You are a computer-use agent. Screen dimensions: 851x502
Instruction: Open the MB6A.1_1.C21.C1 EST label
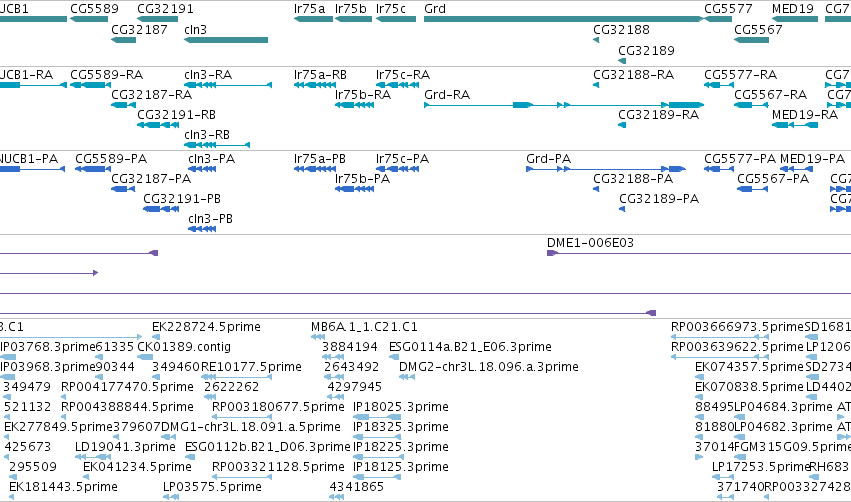(364, 327)
